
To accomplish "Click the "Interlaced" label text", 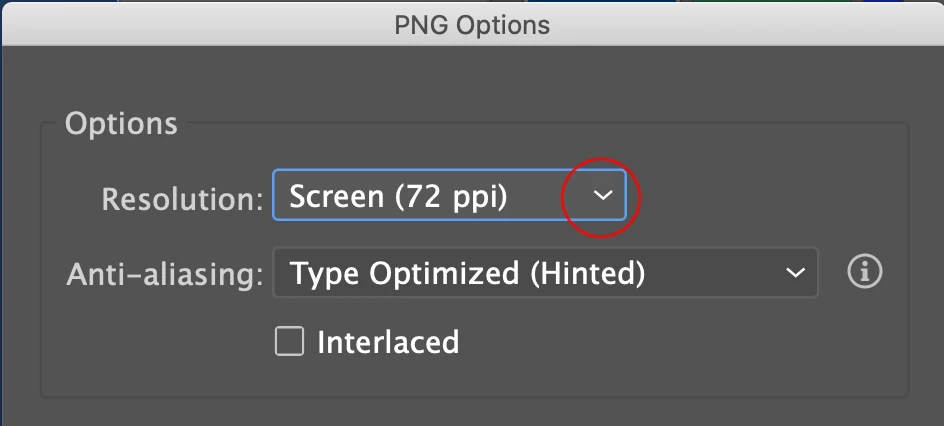I will [x=388, y=342].
